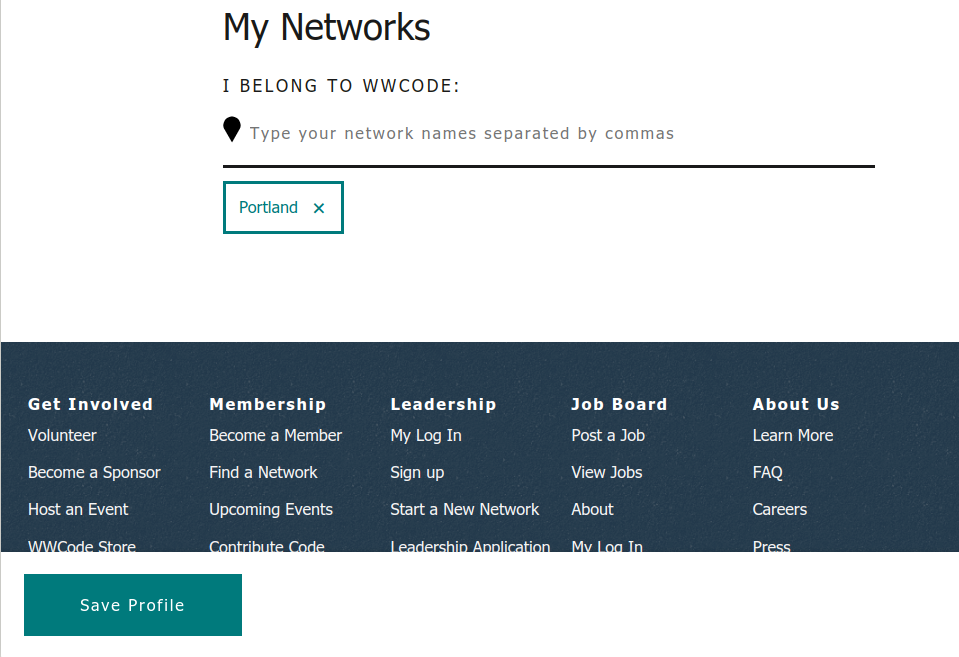Click the About Us footer heading
Screen dimensions: 959x657
[796, 404]
